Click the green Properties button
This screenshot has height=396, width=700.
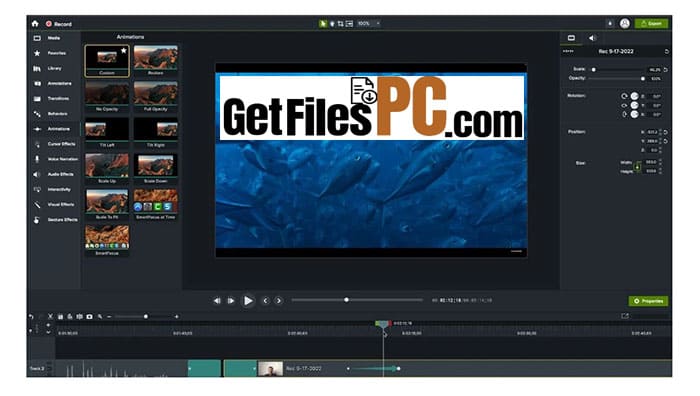coord(648,301)
